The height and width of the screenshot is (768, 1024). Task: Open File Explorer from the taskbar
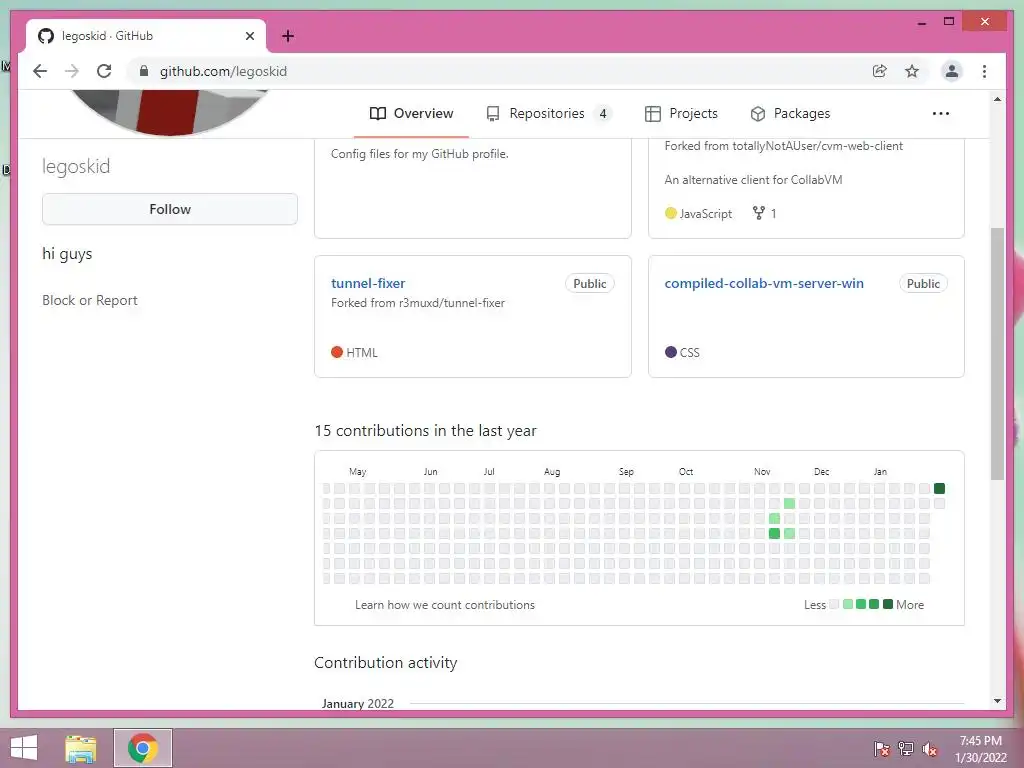(x=81, y=748)
